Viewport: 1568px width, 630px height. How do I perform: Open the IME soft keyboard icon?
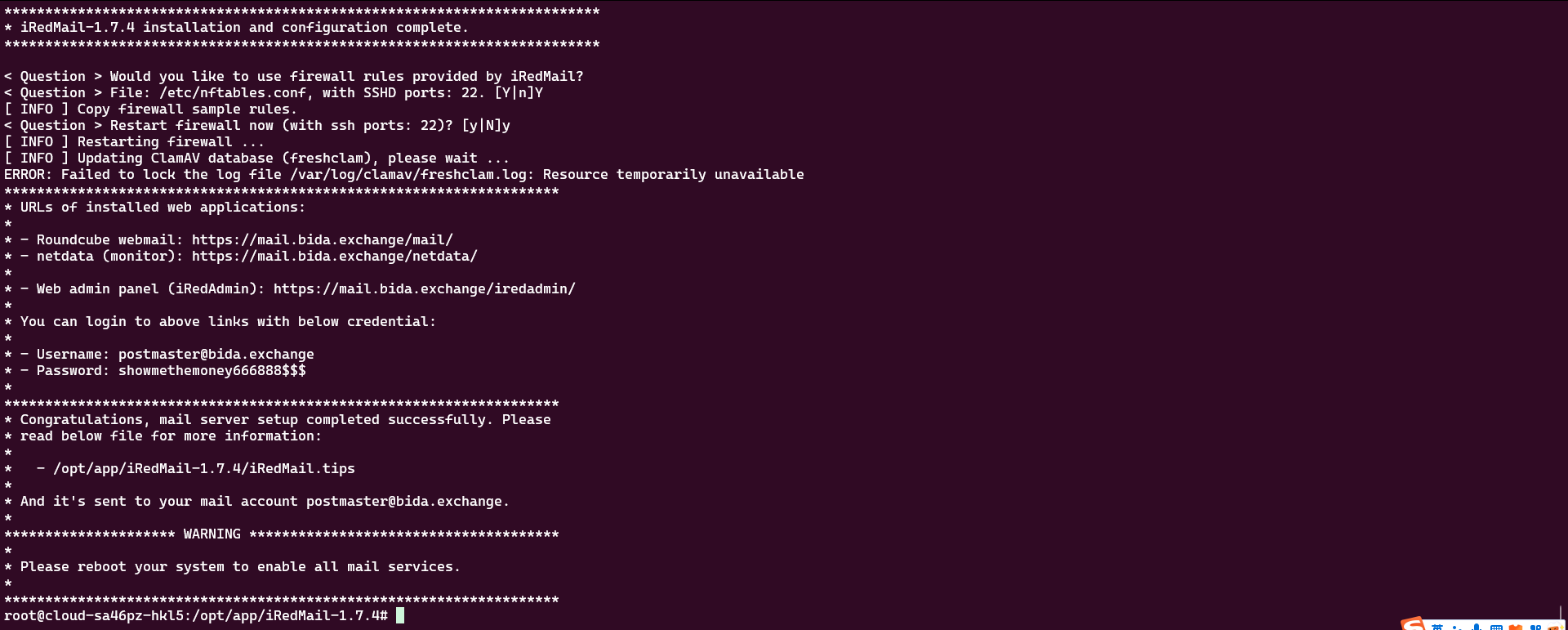point(1496,627)
